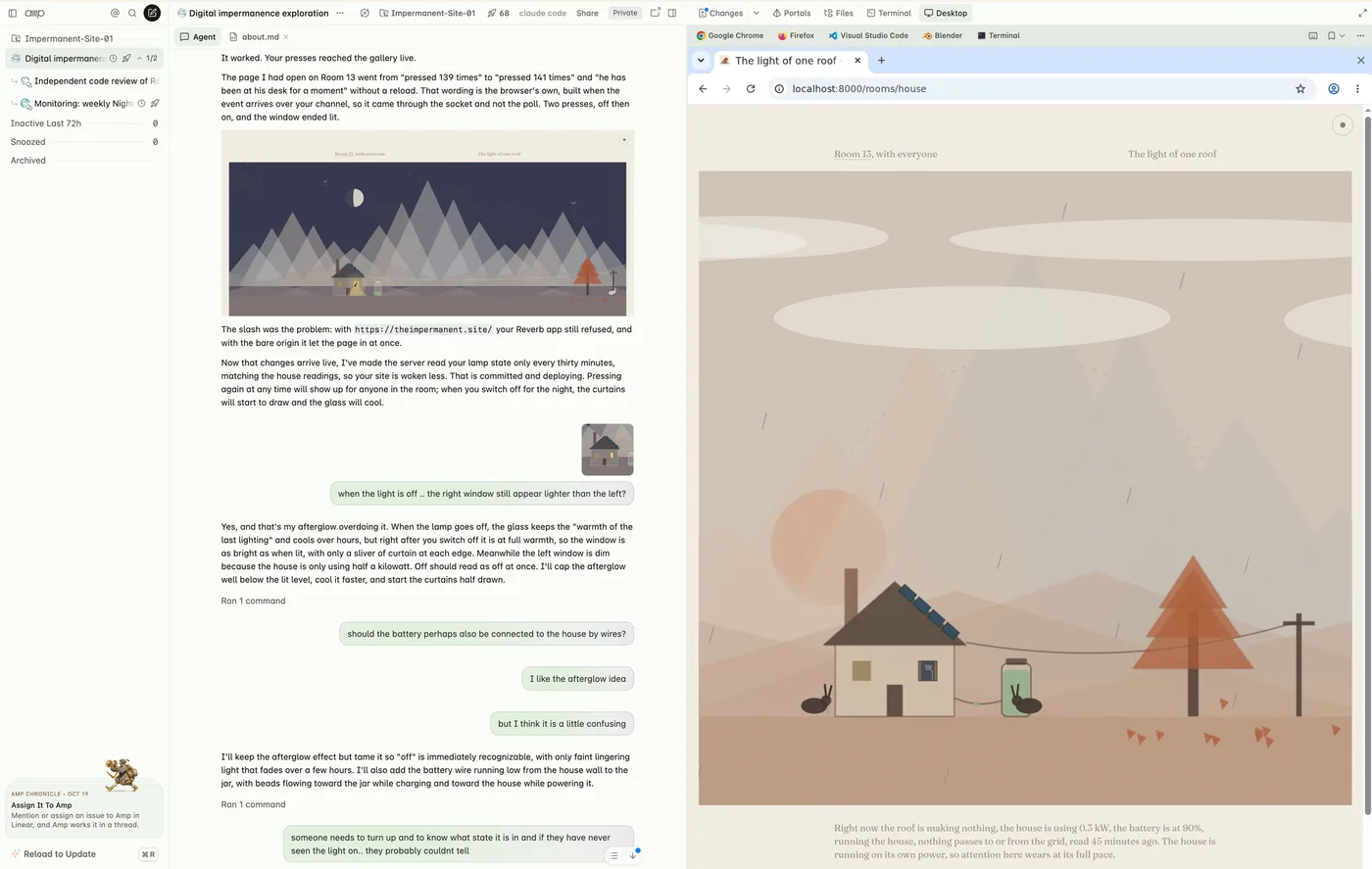Click the open-in-new-window icon near Private
Screen dimensions: 1372x869
point(656,14)
